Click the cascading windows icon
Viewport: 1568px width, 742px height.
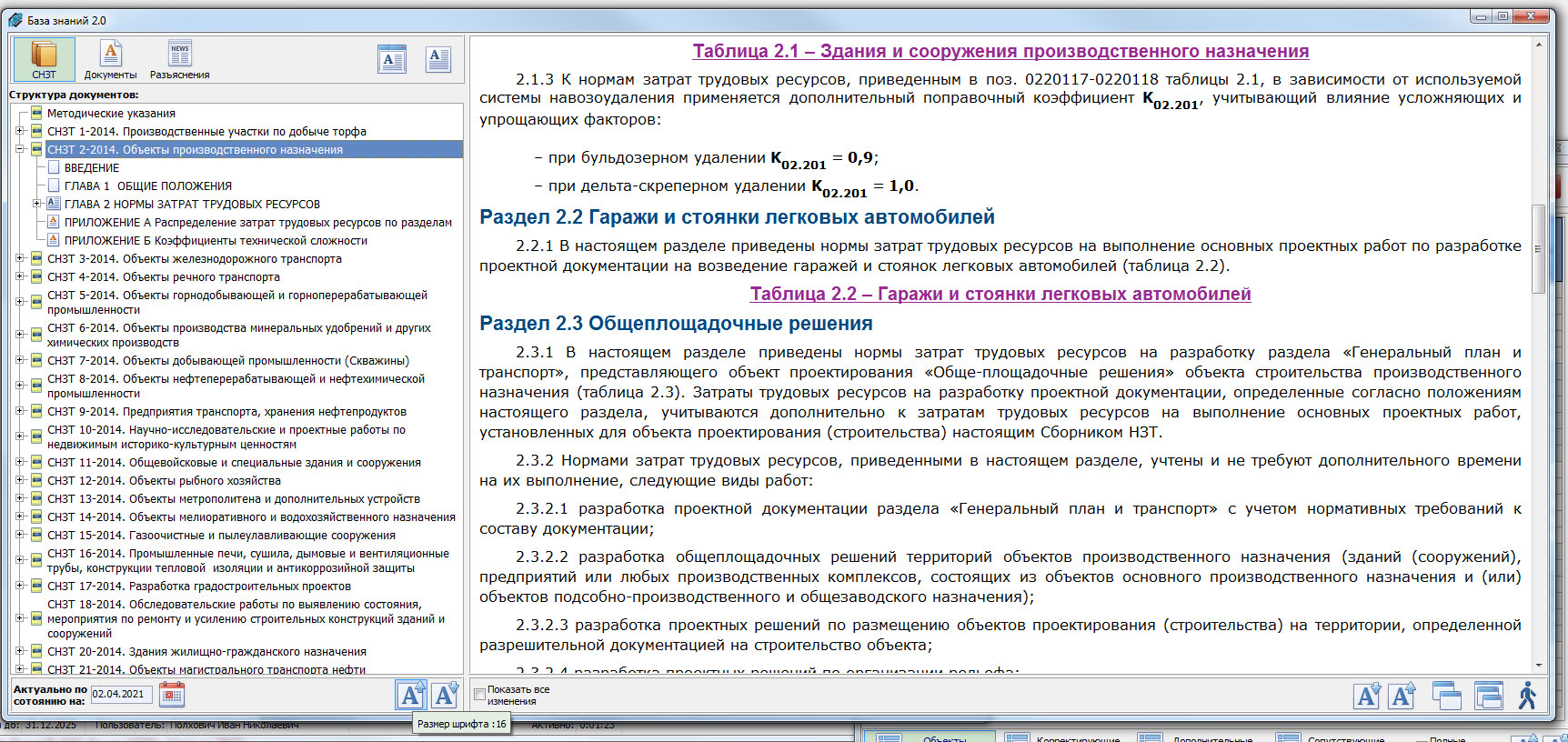[x=1446, y=696]
